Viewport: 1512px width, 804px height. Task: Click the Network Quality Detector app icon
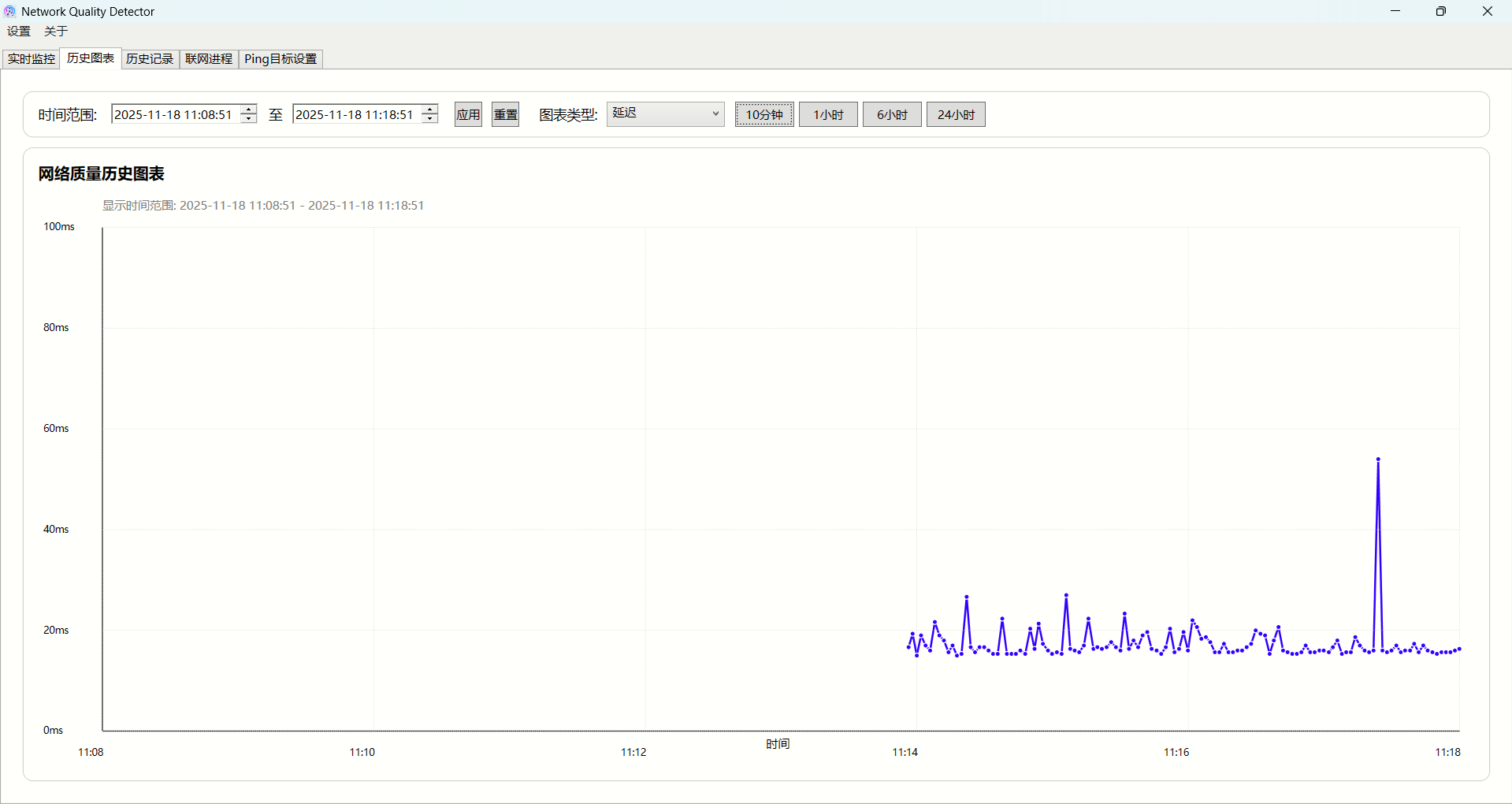pyautogui.click(x=9, y=11)
